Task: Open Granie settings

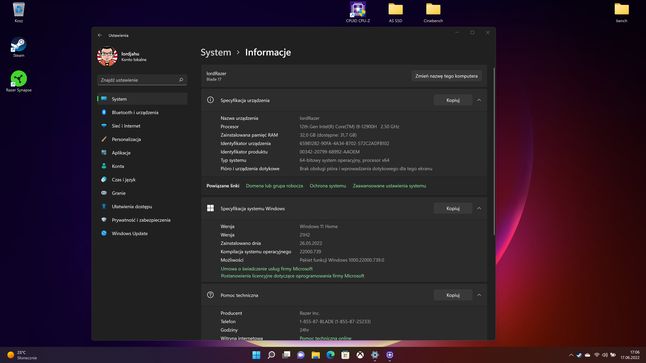Action: pyautogui.click(x=142, y=193)
